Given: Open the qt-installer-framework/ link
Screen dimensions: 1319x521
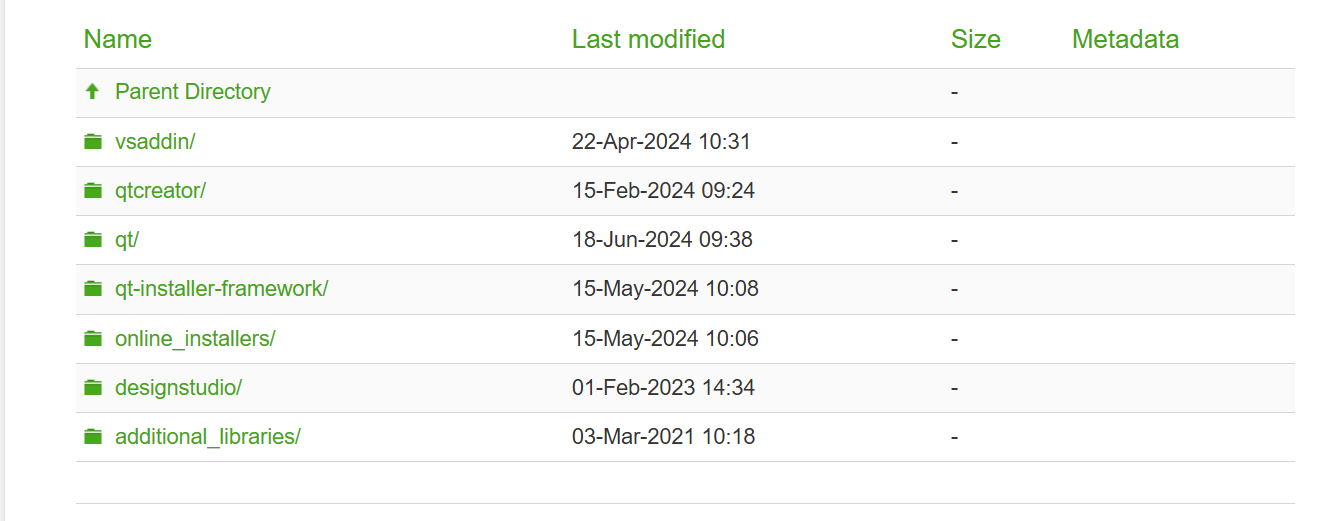Looking at the screenshot, I should coord(221,289).
